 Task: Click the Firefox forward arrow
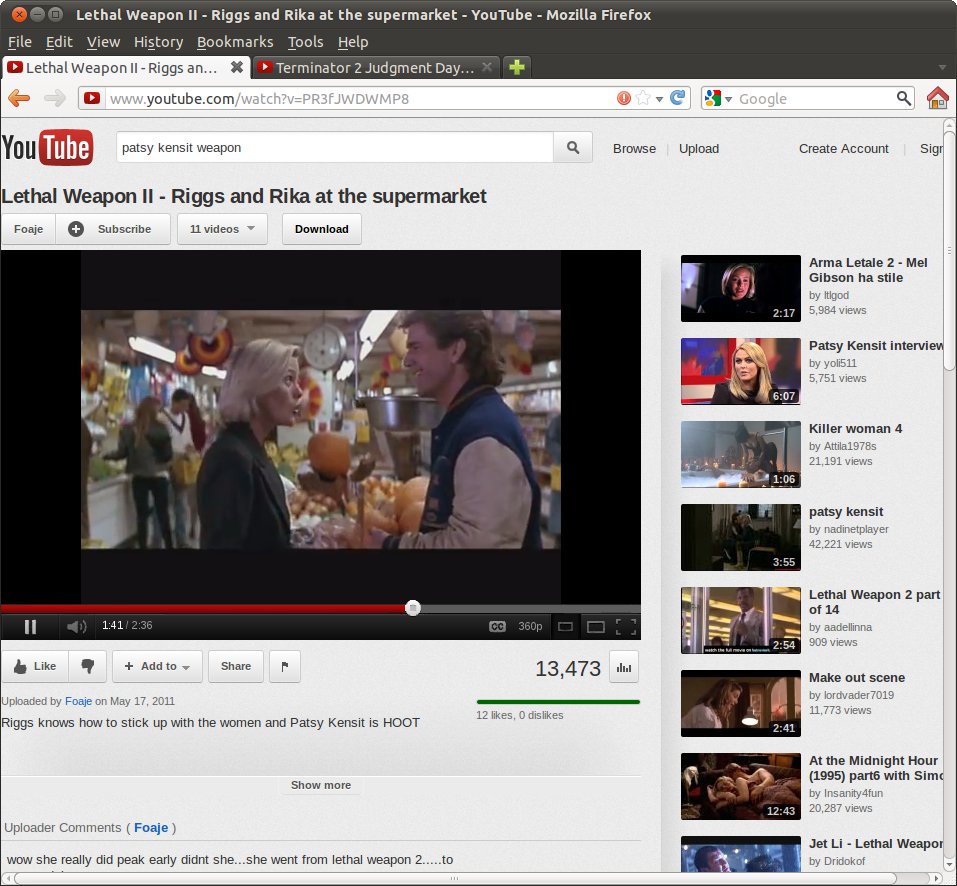click(55, 98)
